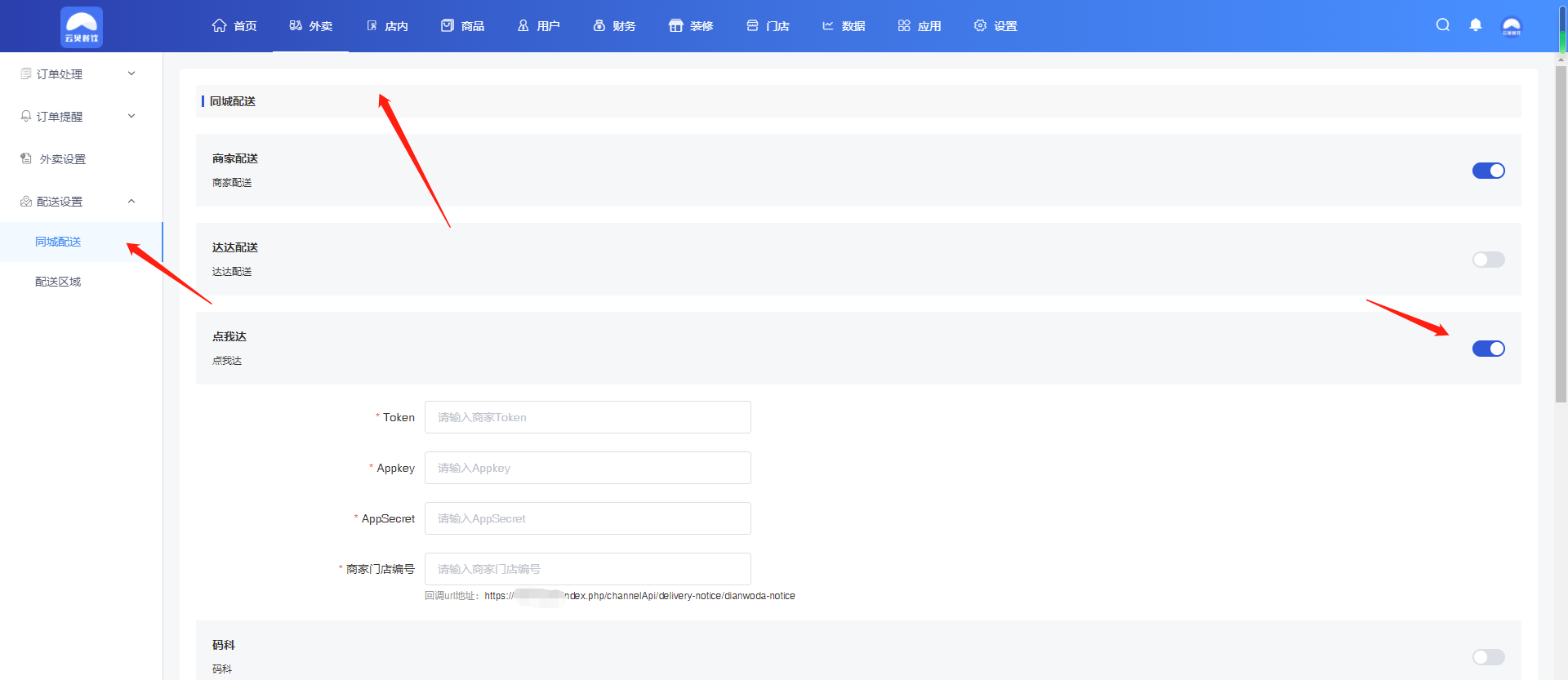This screenshot has width=1568, height=680.
Task: Click the 订单提醒 bell icon
Action: [26, 116]
